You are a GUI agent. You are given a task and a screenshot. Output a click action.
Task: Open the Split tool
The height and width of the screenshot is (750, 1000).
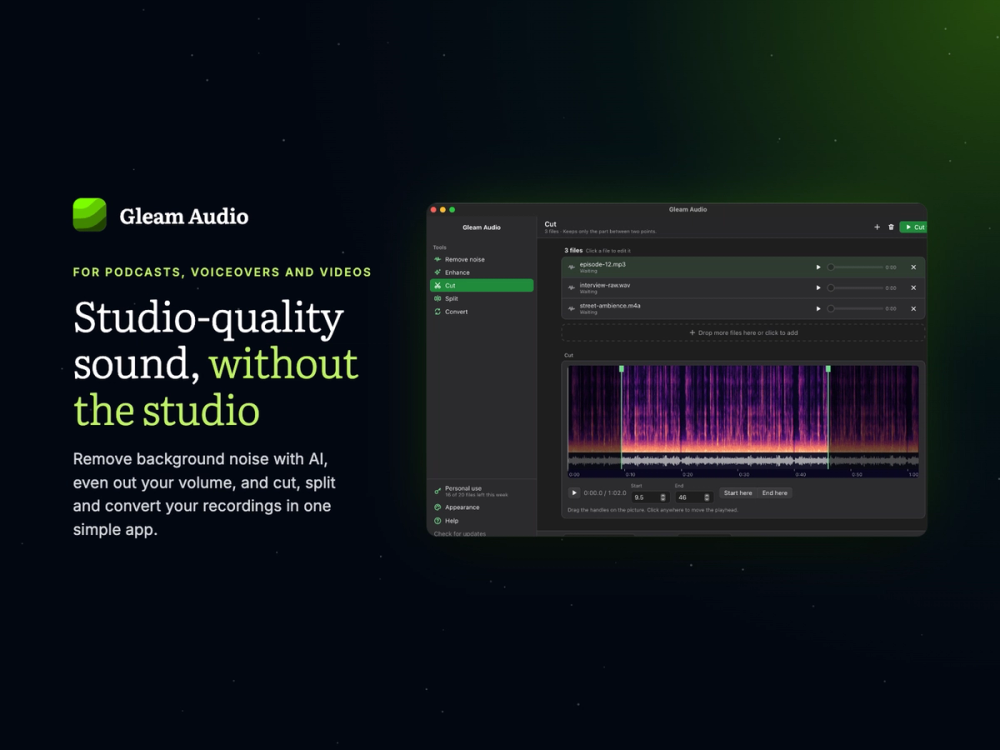482,298
